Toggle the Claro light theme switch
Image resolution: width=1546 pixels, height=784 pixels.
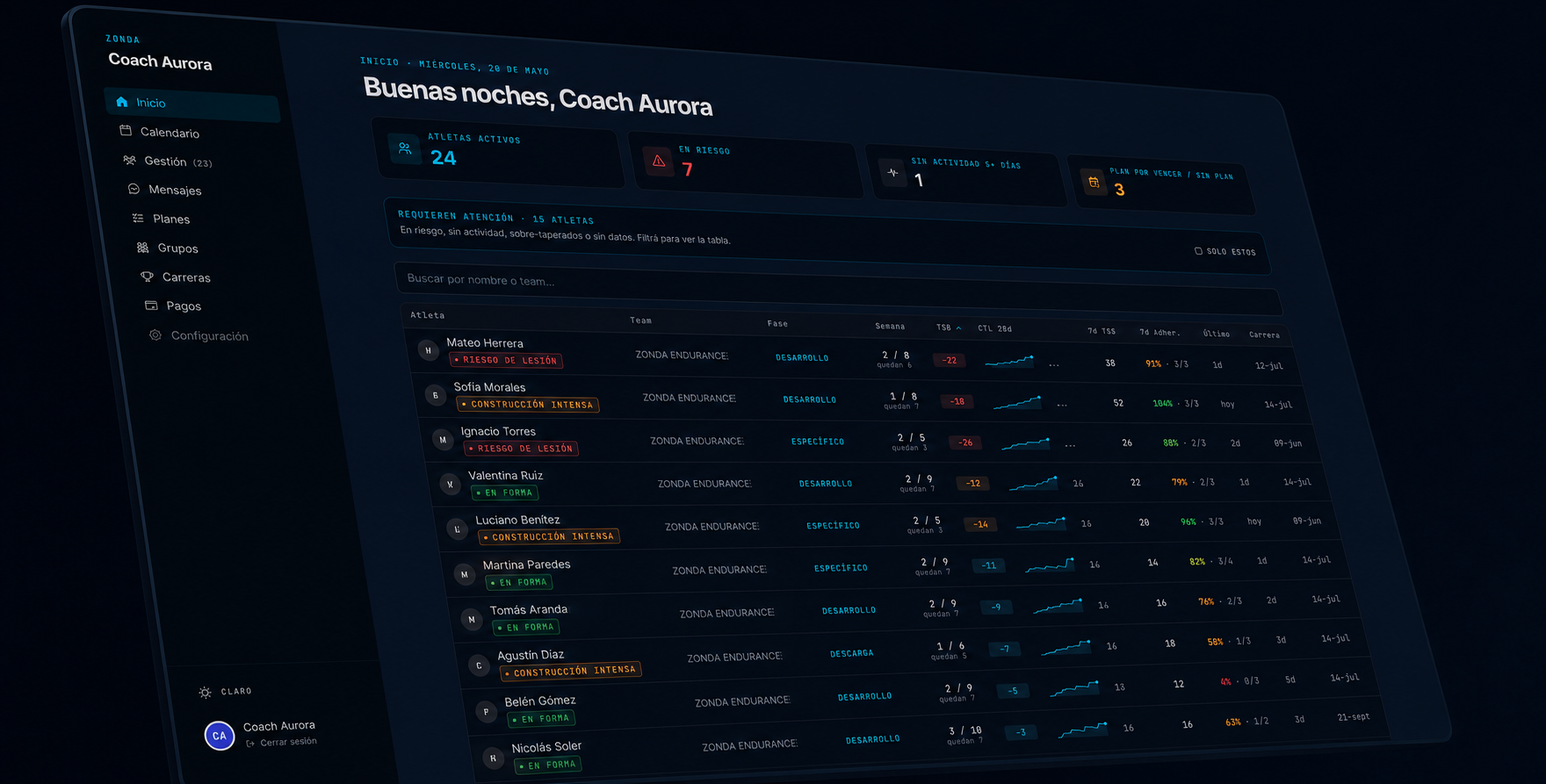tap(227, 692)
